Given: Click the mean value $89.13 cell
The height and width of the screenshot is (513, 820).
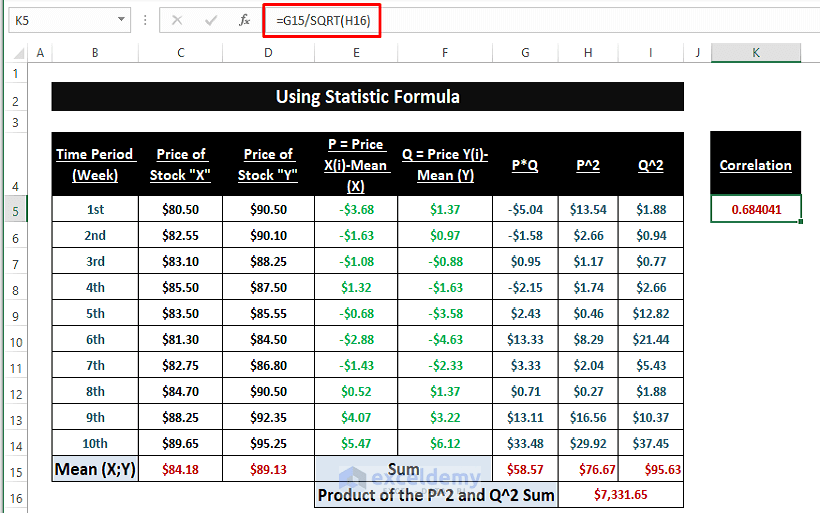Looking at the screenshot, I should 268,469.
